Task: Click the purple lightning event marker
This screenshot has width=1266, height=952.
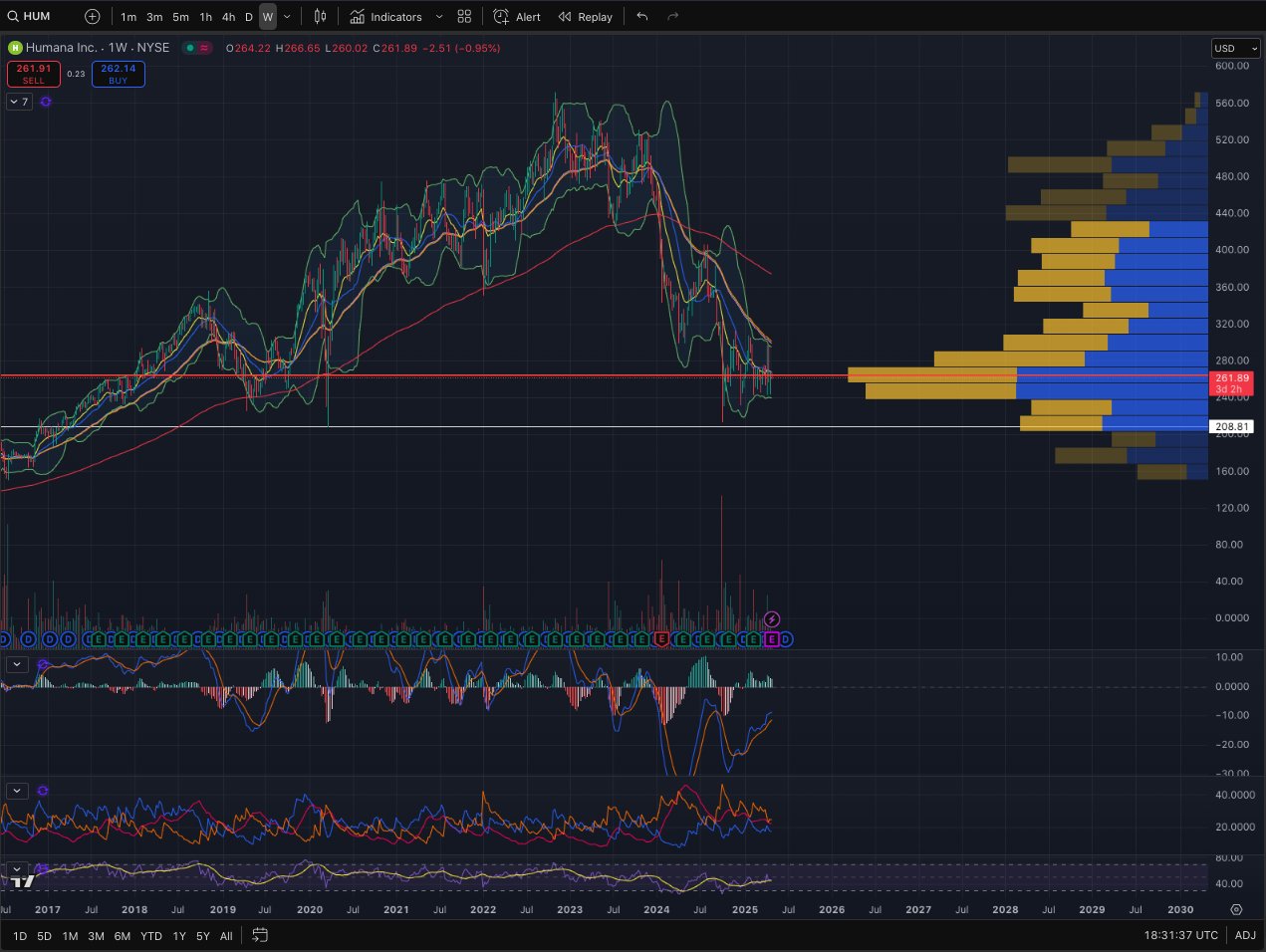Action: (x=772, y=619)
